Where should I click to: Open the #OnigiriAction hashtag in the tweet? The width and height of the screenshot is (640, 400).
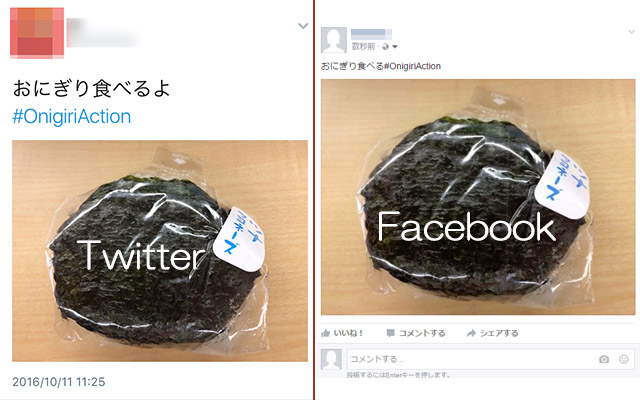[x=72, y=116]
